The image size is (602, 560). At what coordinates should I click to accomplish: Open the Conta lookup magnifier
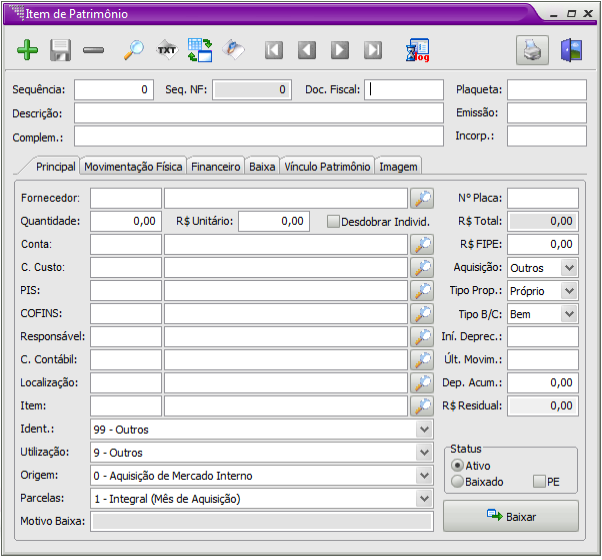(422, 244)
